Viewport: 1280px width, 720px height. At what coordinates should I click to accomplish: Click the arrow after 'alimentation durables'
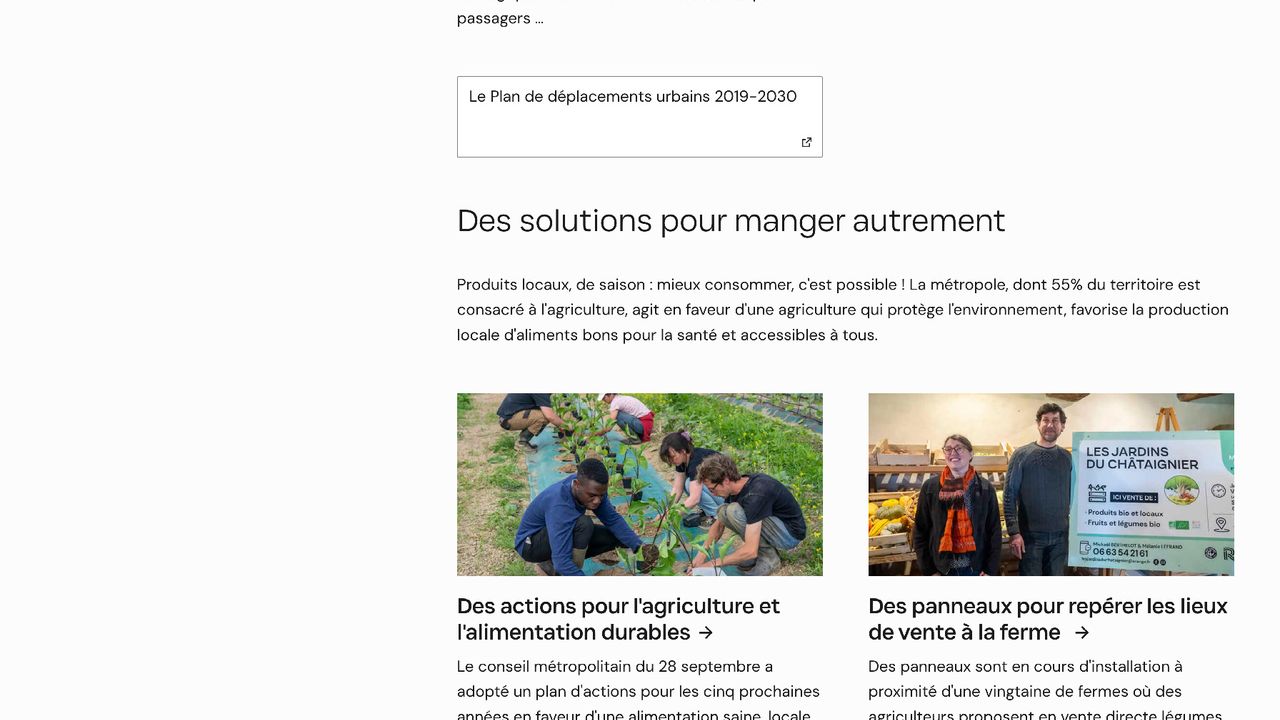(x=706, y=633)
